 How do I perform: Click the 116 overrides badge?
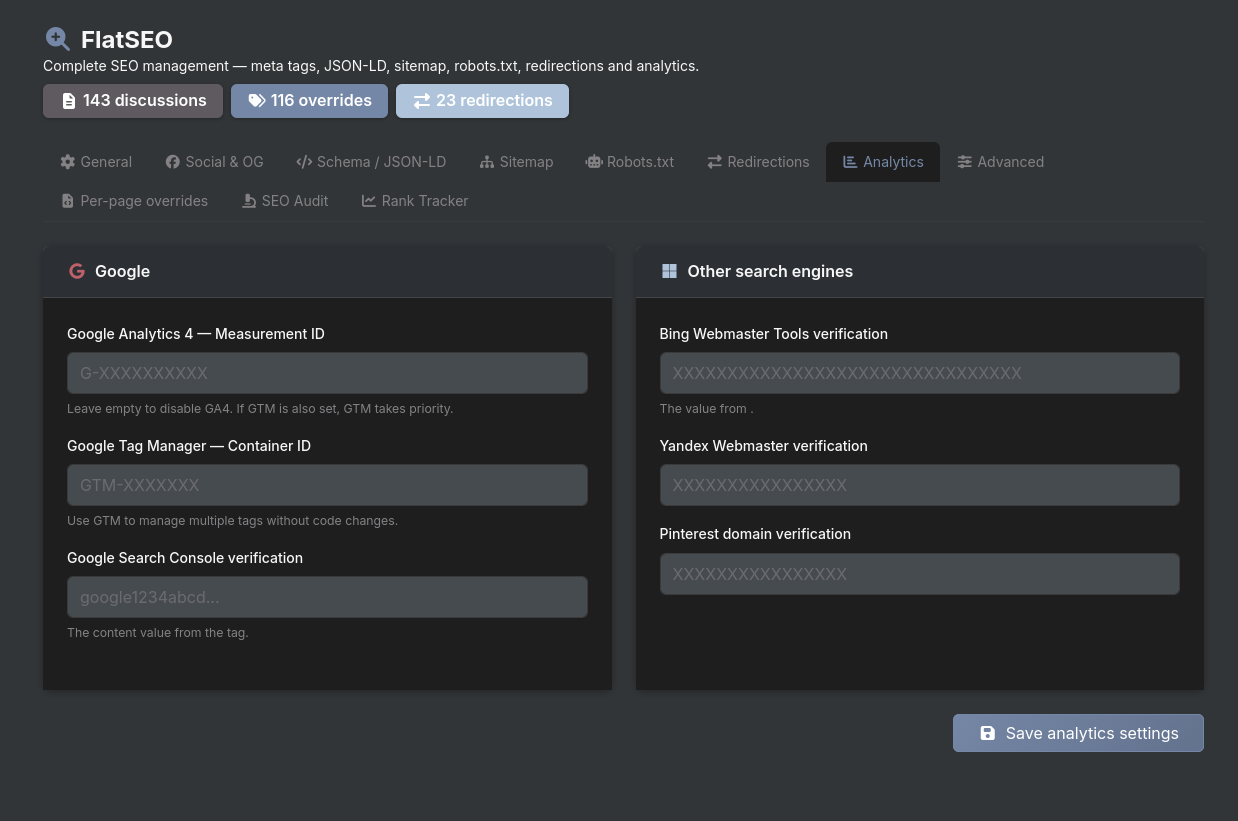(309, 101)
